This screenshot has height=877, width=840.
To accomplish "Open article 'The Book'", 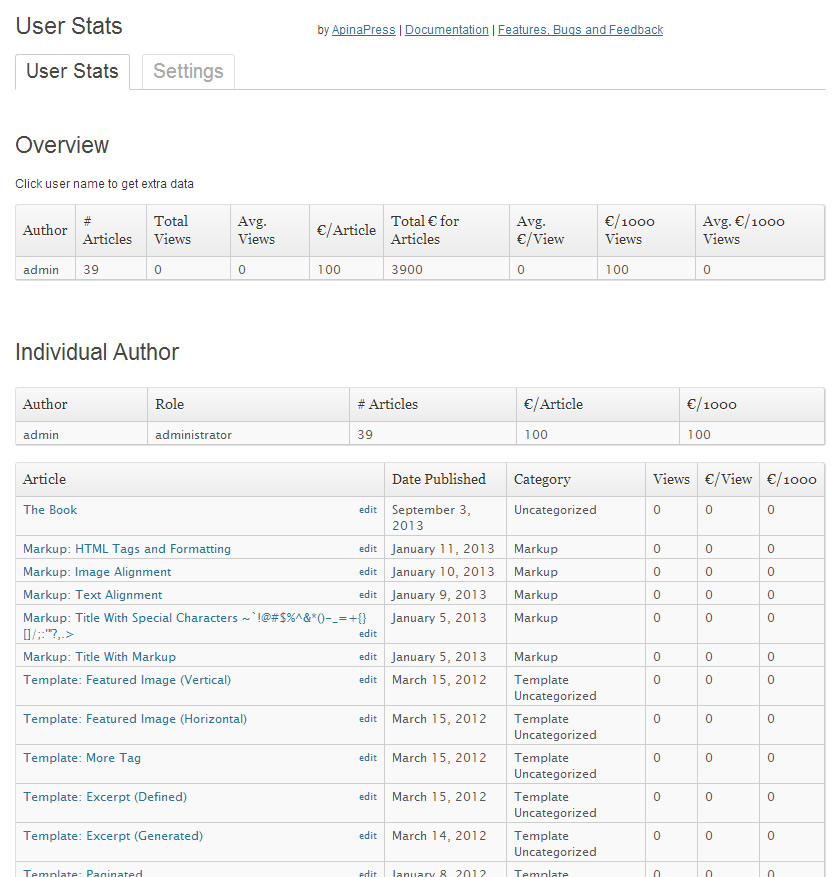I will 50,510.
